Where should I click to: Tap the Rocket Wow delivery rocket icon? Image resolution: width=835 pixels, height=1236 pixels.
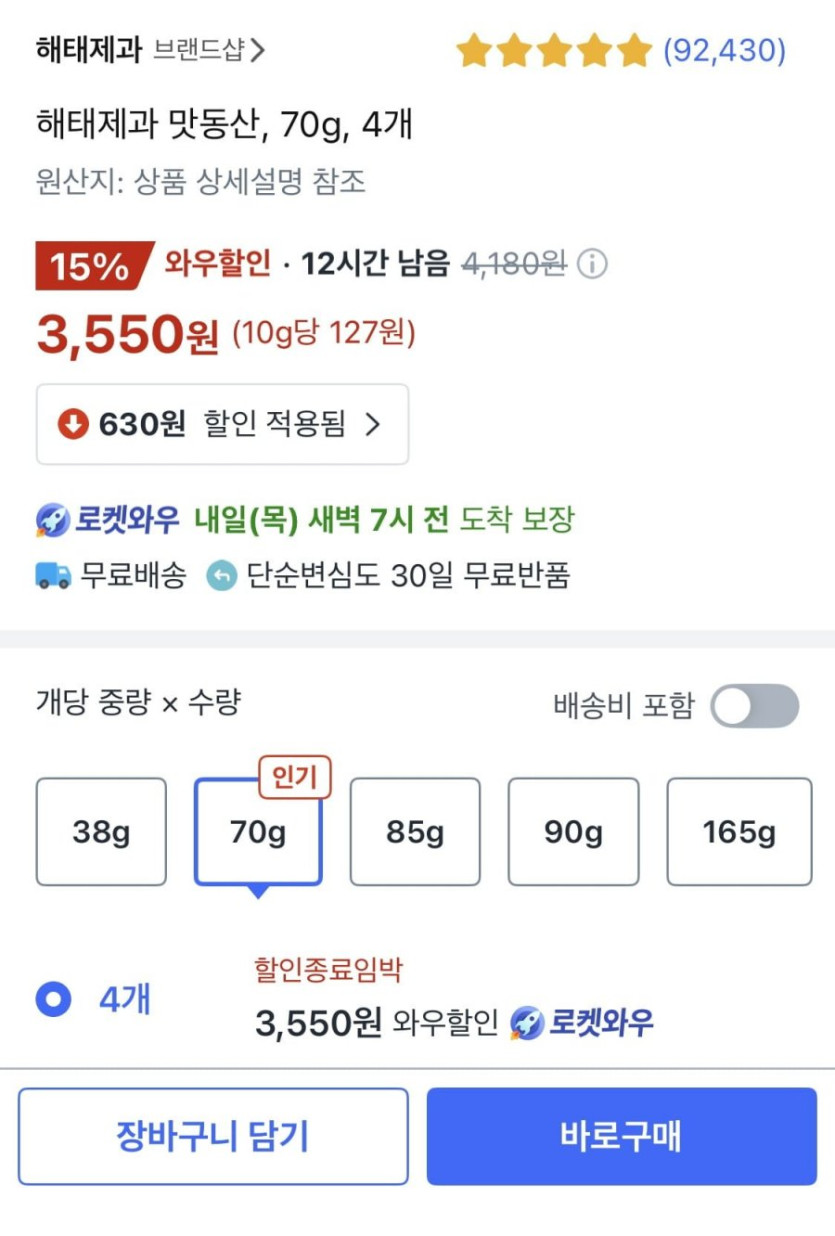(x=52, y=520)
